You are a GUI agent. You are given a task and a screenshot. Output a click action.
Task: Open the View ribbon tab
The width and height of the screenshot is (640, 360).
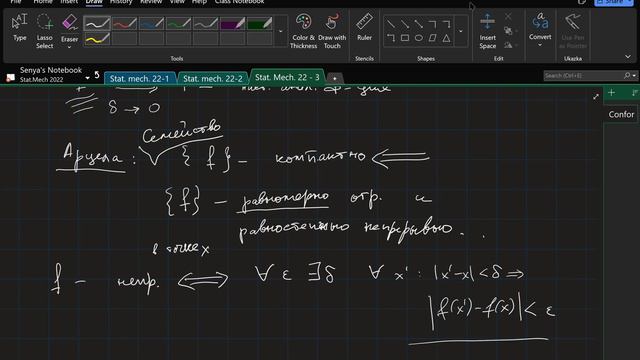(177, 2)
